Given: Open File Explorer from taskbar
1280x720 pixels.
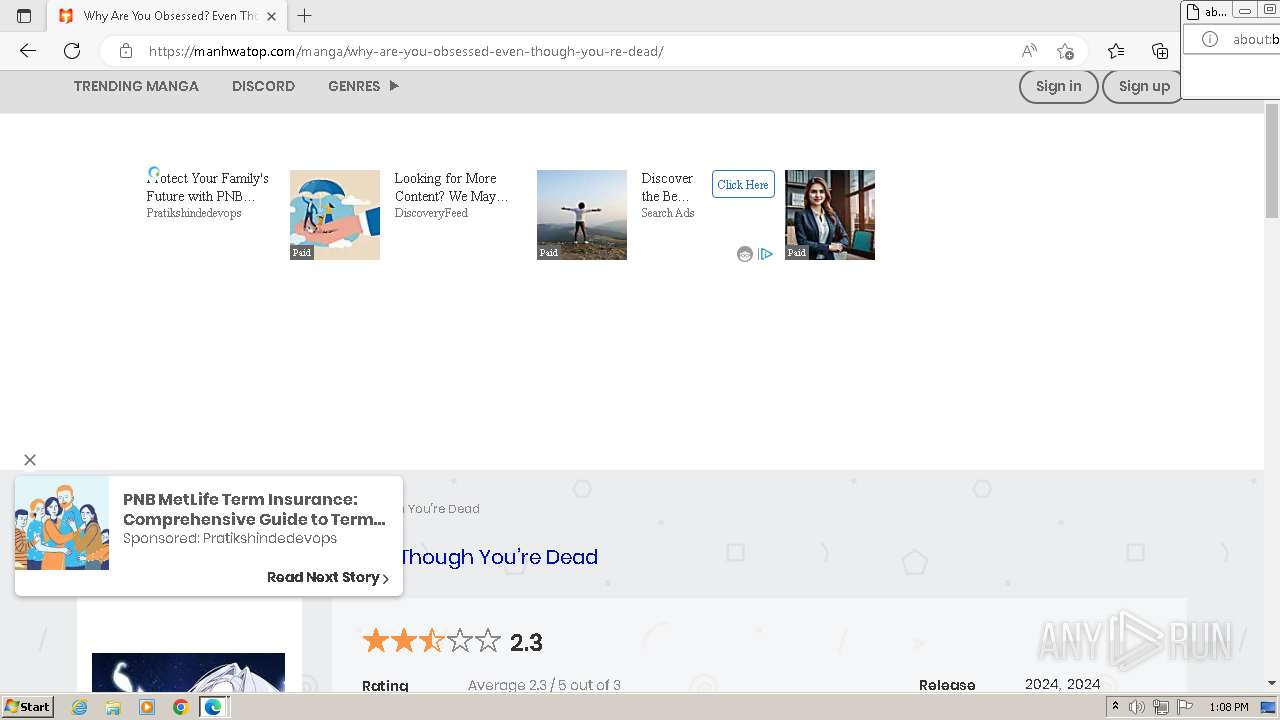Looking at the screenshot, I should [x=113, y=707].
